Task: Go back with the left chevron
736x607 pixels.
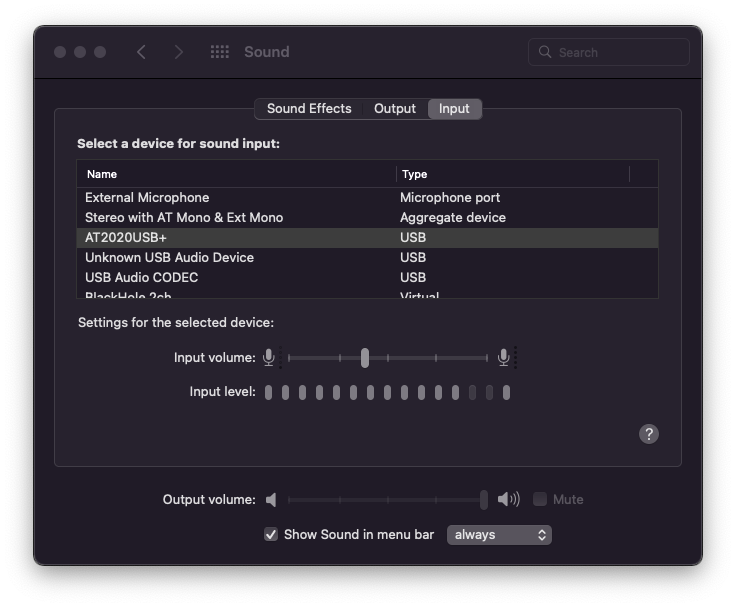Action: [x=141, y=52]
